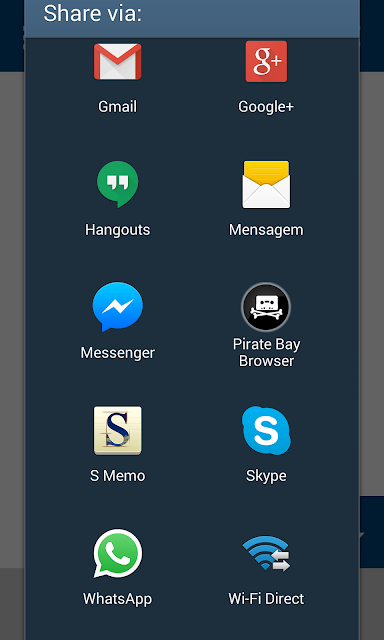Select the Wi-Fi Direct icon

266,553
